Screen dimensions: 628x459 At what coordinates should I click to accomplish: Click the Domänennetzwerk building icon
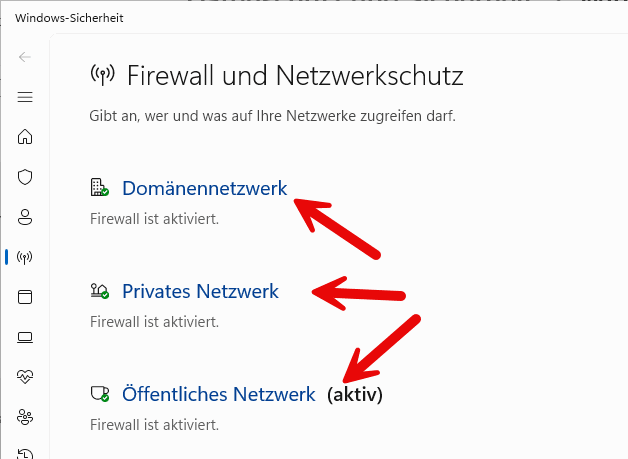(98, 188)
